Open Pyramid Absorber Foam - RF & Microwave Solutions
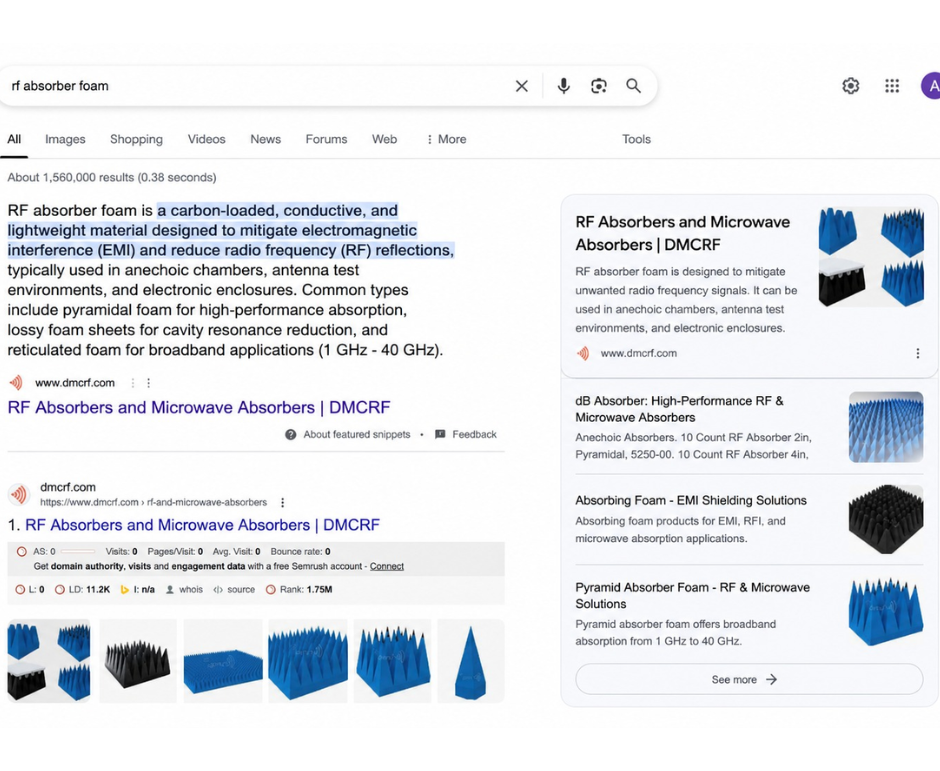This screenshot has height=771, width=940. click(x=692, y=595)
